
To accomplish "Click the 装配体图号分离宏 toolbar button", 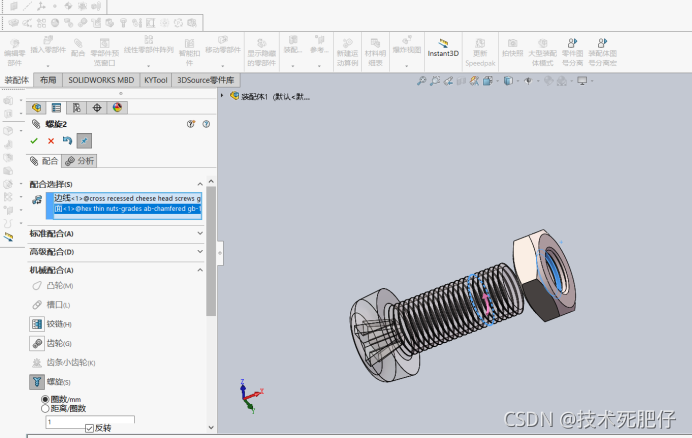I will (x=602, y=52).
